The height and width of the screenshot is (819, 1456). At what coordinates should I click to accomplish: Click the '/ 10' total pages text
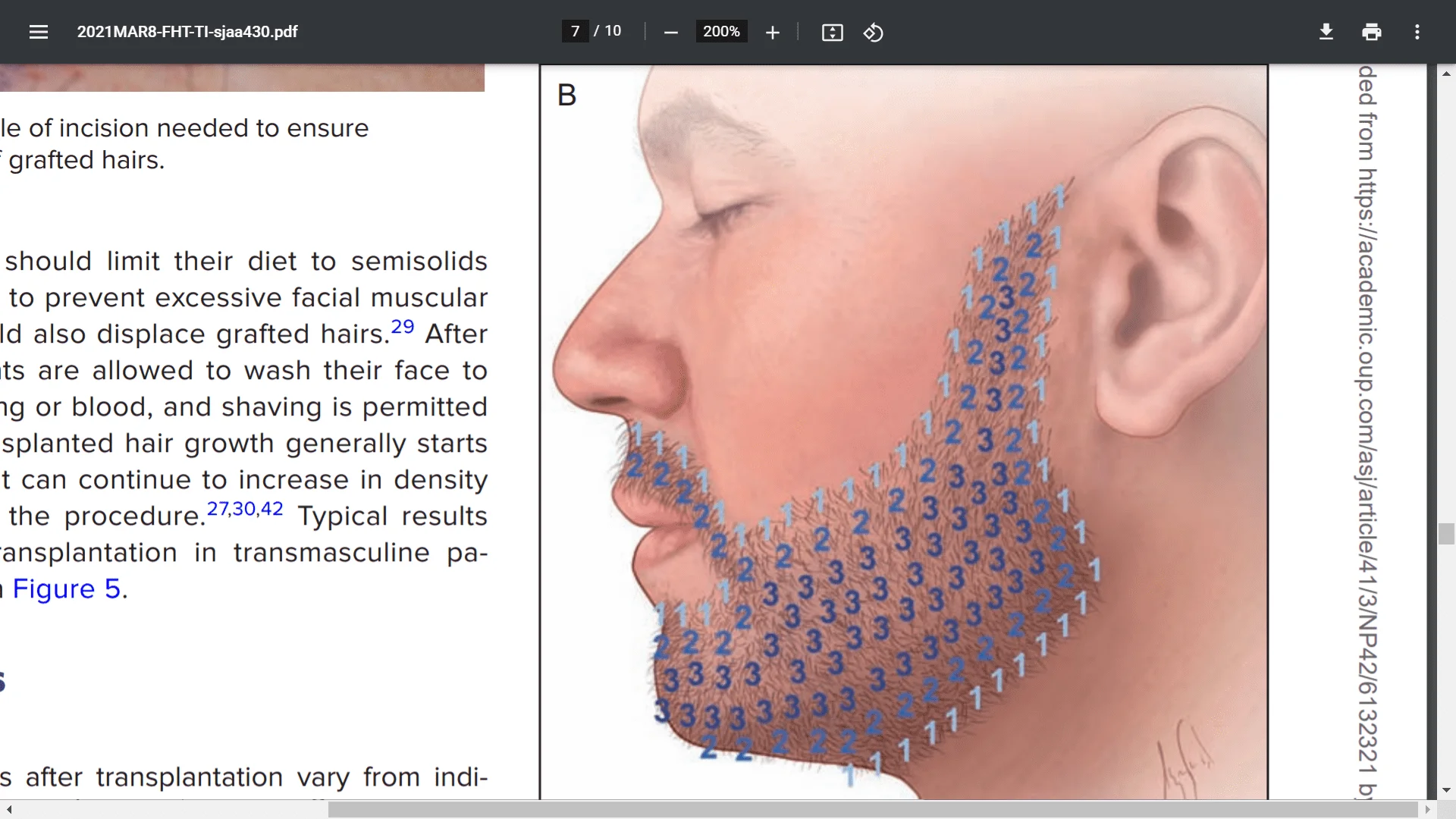click(607, 31)
